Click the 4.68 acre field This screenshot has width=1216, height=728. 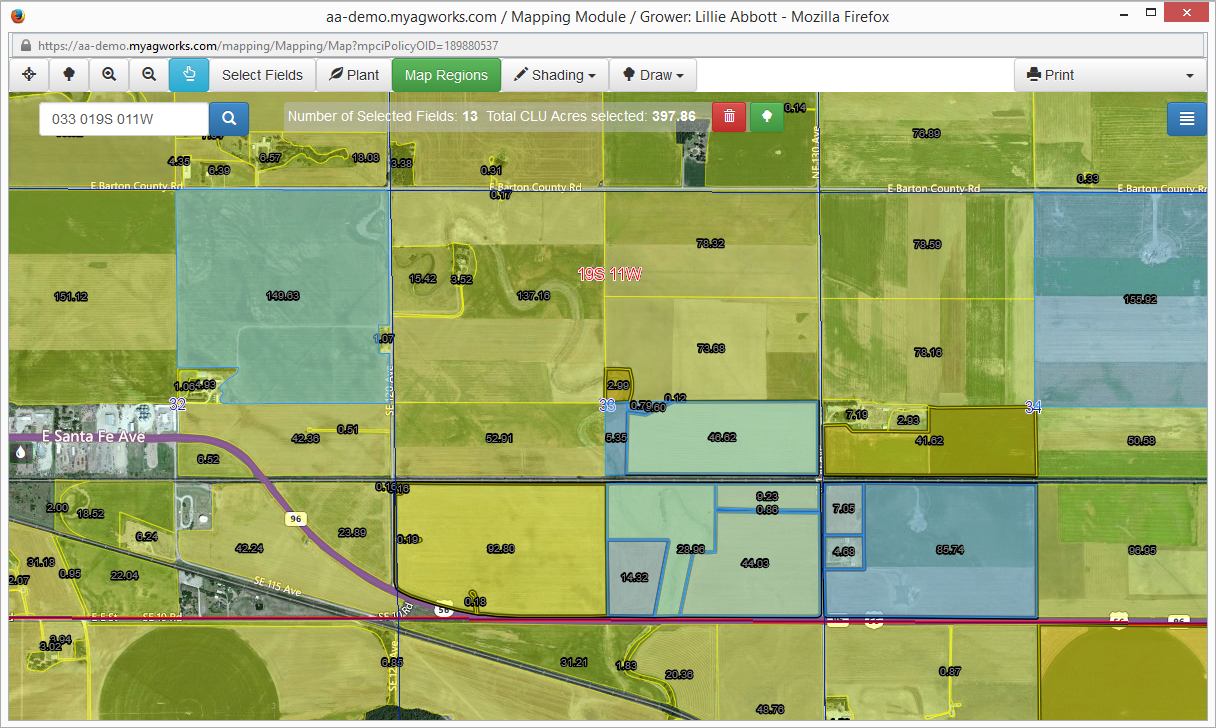[x=843, y=551]
